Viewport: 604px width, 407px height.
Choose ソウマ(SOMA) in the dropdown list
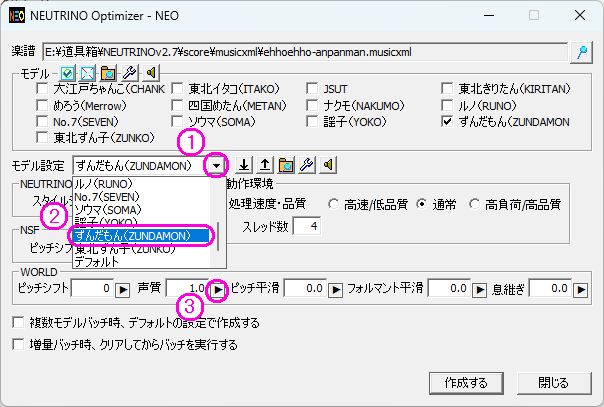[141, 210]
